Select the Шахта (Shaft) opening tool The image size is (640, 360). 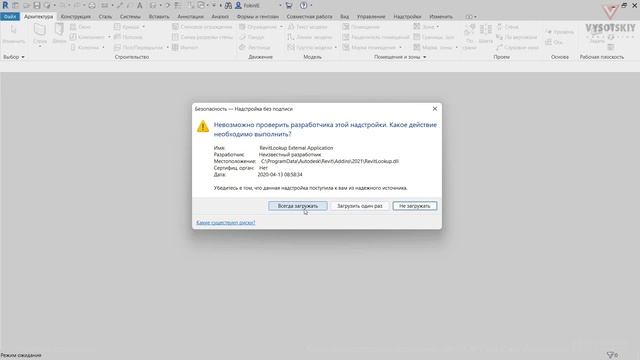click(486, 34)
